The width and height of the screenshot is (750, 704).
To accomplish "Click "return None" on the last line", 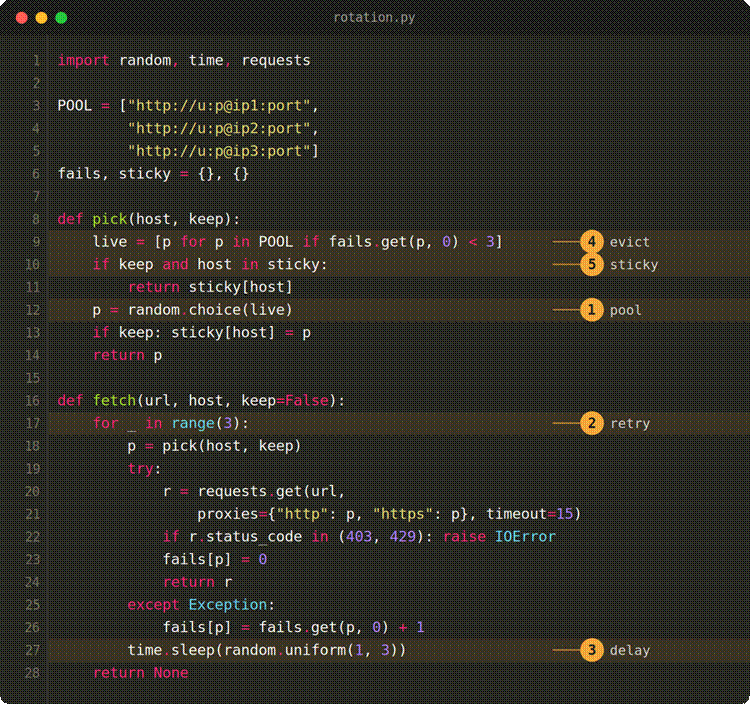I will point(141,673).
